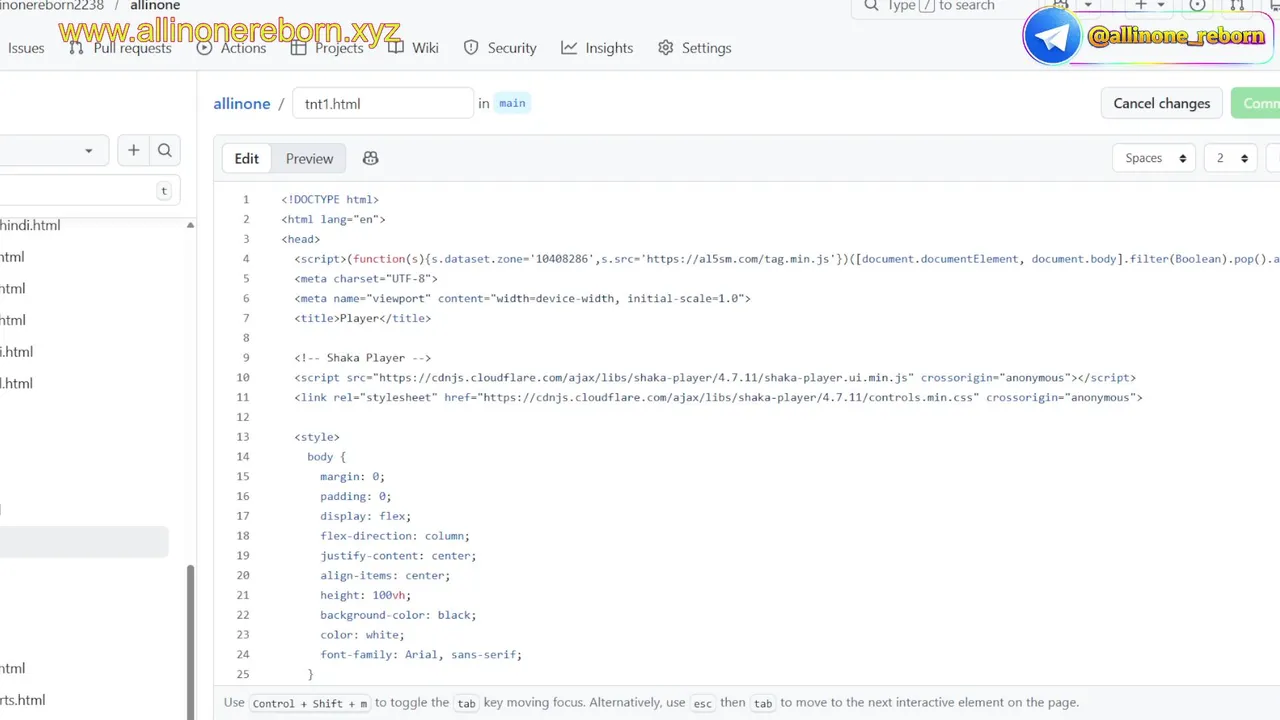This screenshot has width=1280, height=720.
Task: Click the search files magnifier icon
Action: pos(165,151)
